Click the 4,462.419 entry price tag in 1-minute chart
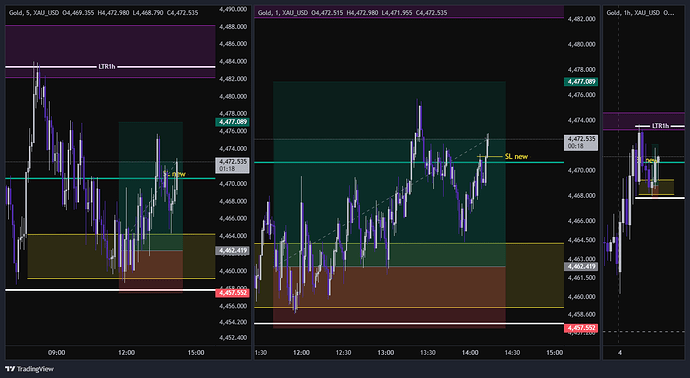The width and height of the screenshot is (690, 378). (x=581, y=267)
